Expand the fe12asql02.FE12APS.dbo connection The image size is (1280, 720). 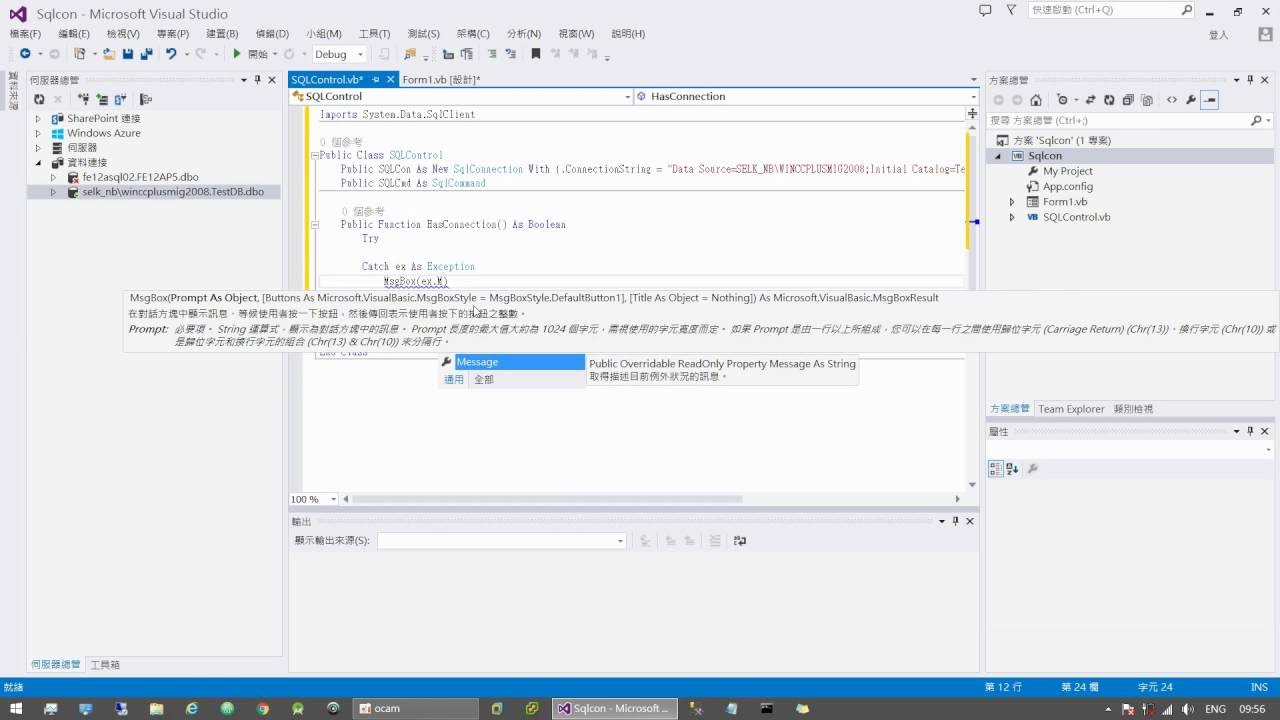pos(54,177)
